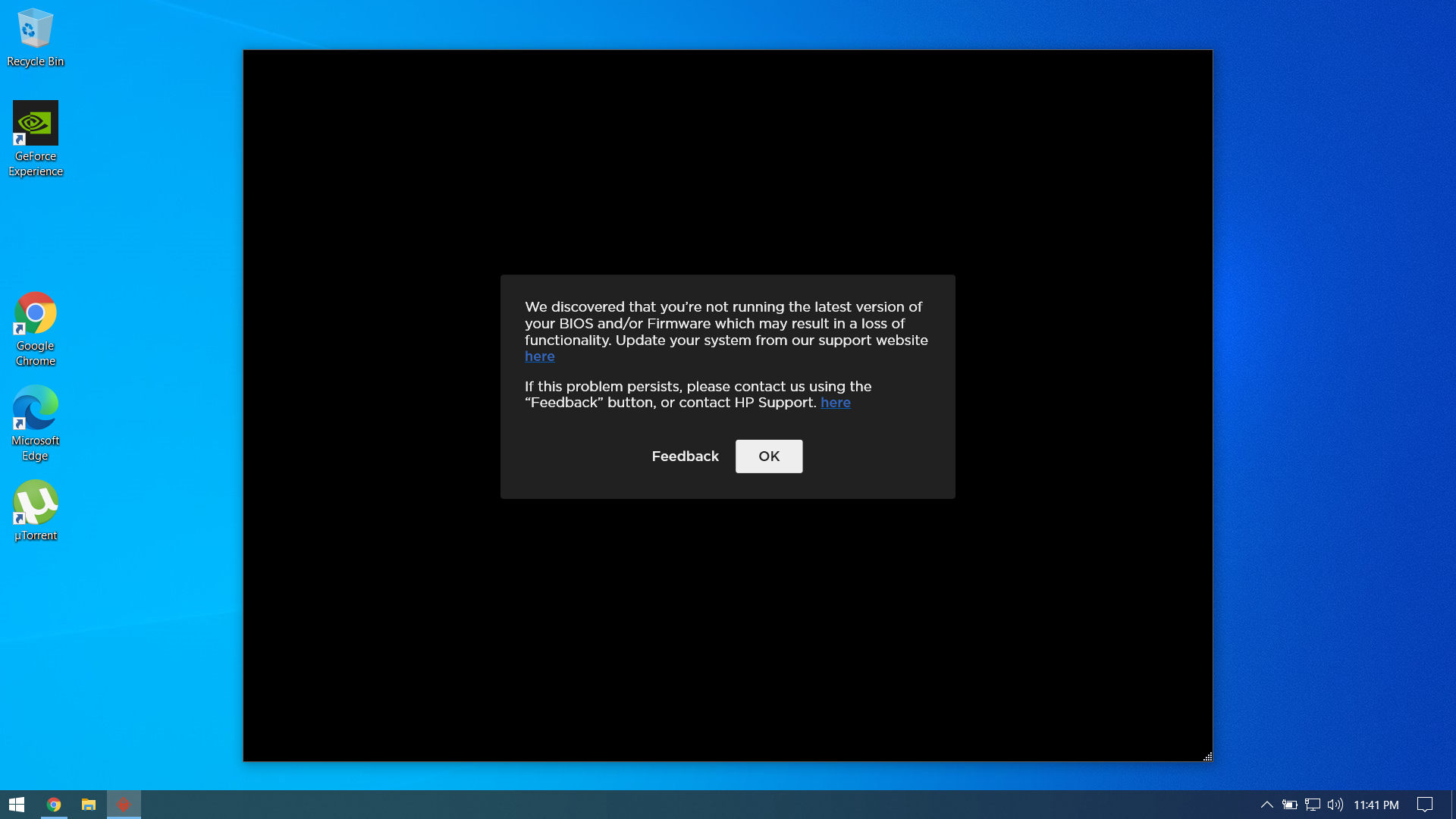This screenshot has width=1456, height=819.
Task: Open the battery status tray icon
Action: coord(1289,805)
